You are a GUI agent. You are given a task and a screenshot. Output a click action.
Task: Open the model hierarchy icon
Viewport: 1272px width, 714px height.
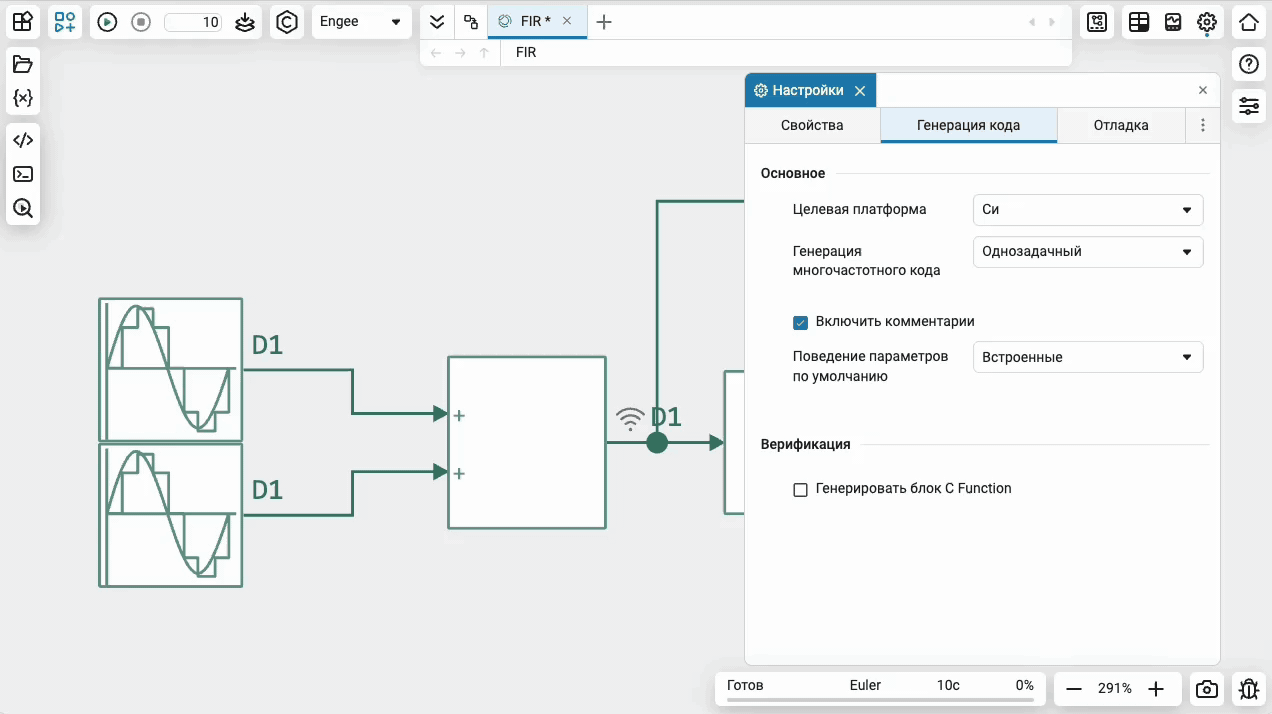coord(471,22)
